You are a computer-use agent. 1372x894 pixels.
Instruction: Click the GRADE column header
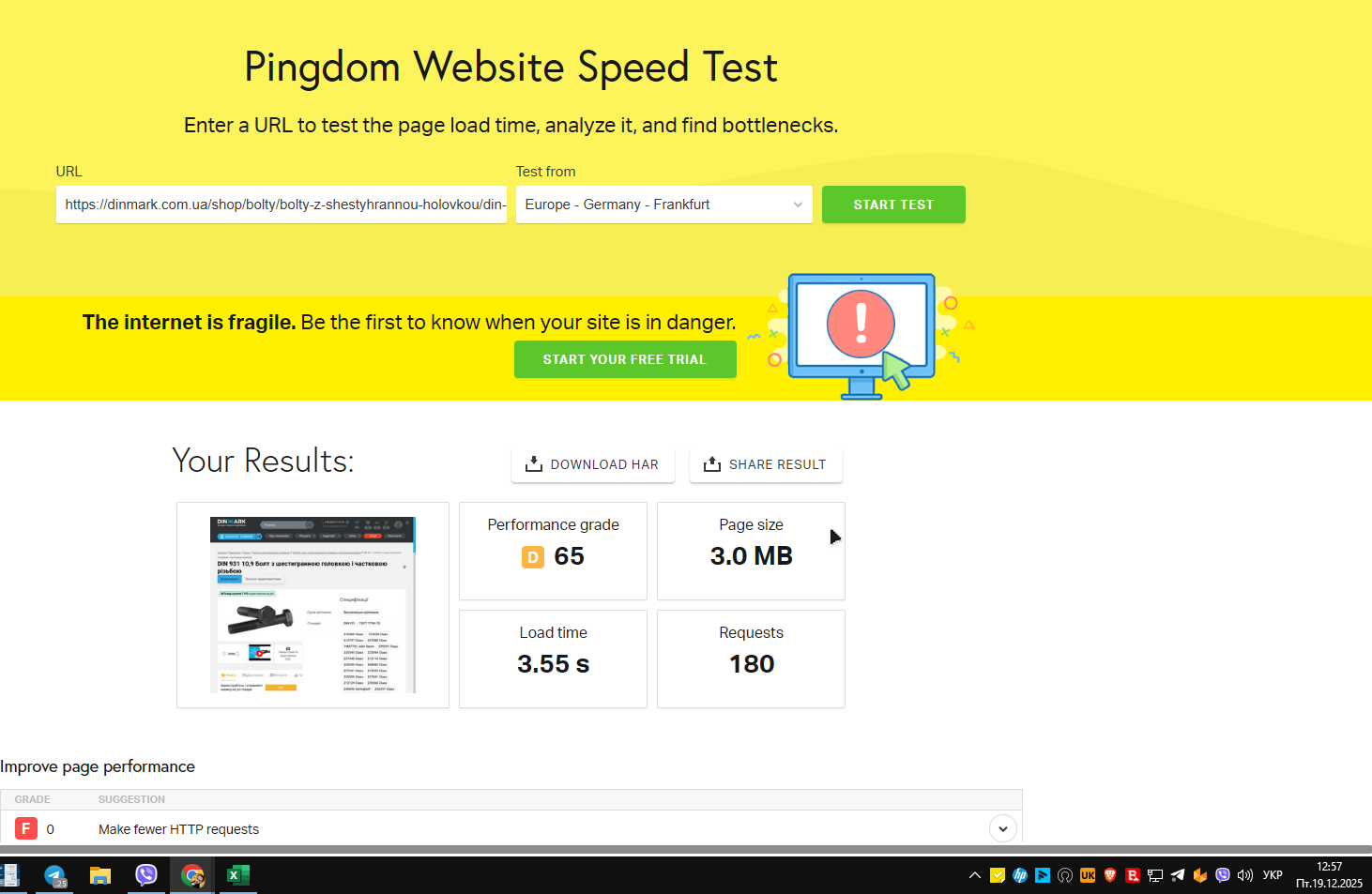tap(33, 799)
